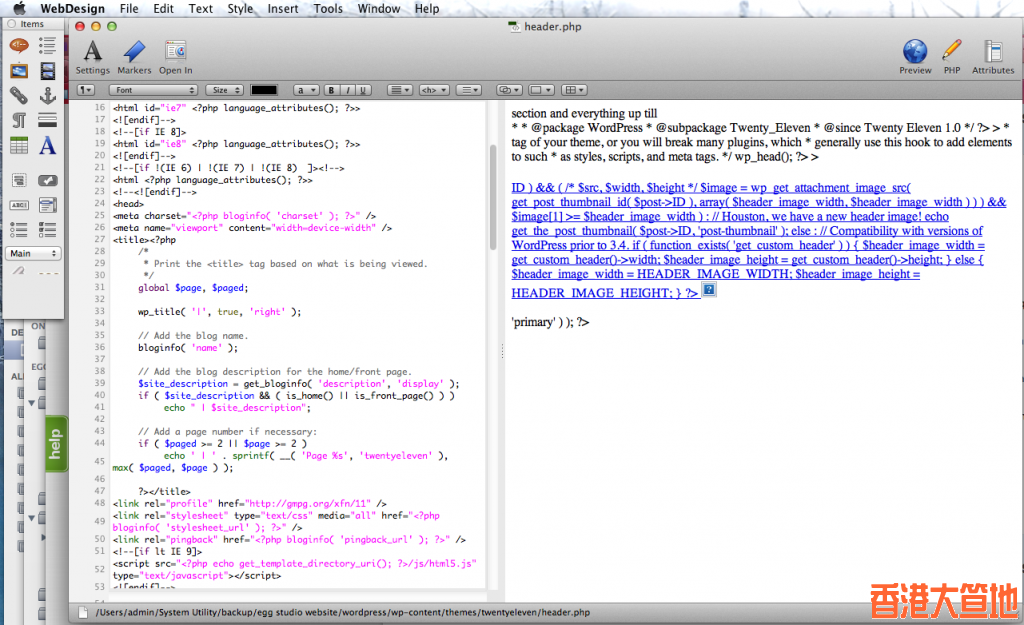Insert a paragraph using the pilcrow icon

click(19, 120)
